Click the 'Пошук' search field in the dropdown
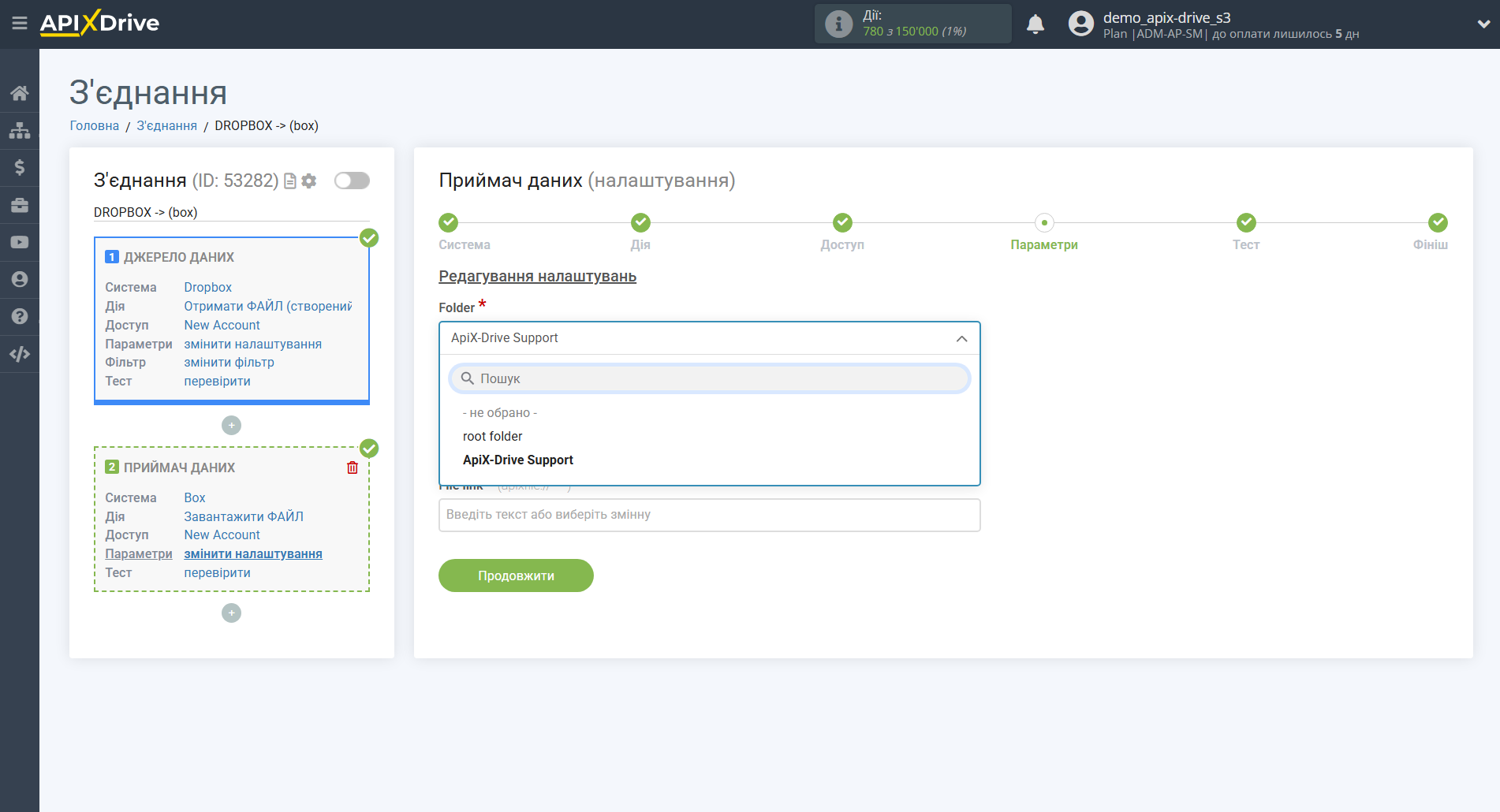 click(x=708, y=379)
